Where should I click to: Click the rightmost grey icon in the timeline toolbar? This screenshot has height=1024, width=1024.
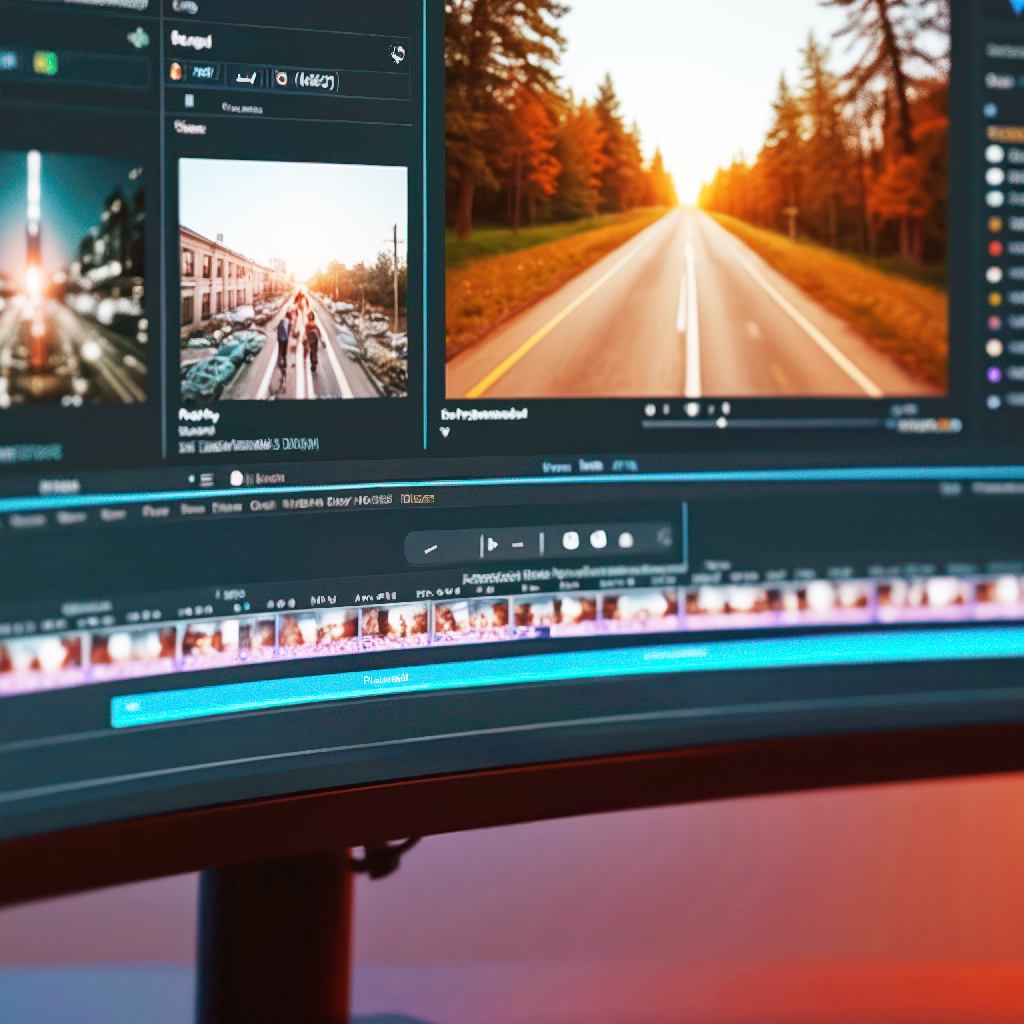click(x=663, y=538)
